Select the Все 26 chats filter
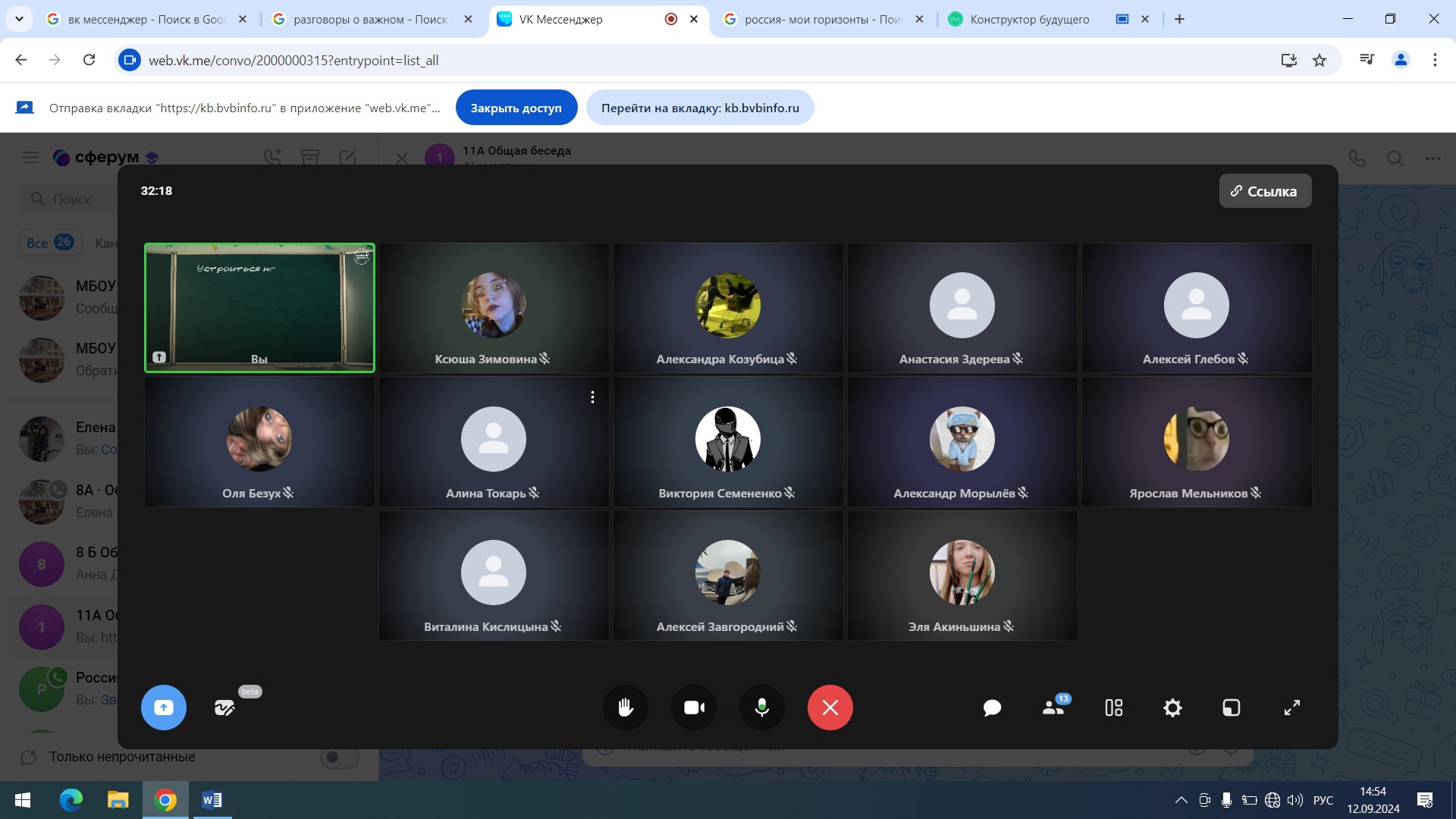Image resolution: width=1456 pixels, height=819 pixels. click(50, 243)
